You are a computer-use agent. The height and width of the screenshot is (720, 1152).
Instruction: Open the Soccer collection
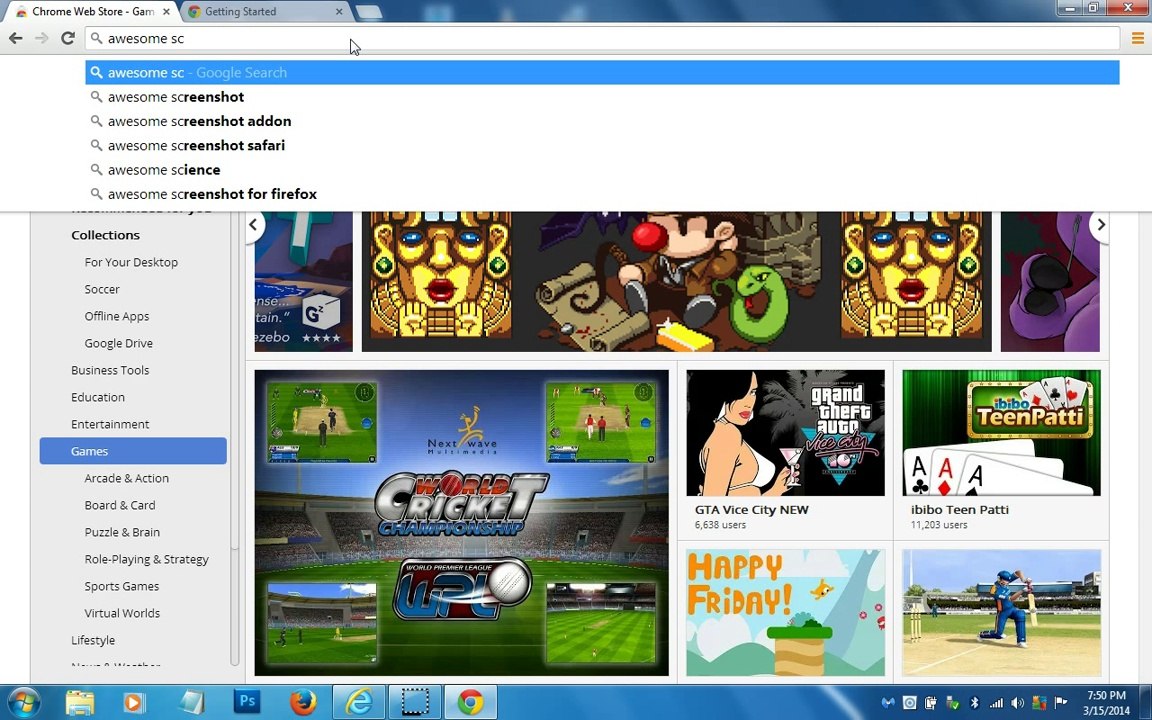[x=101, y=289]
